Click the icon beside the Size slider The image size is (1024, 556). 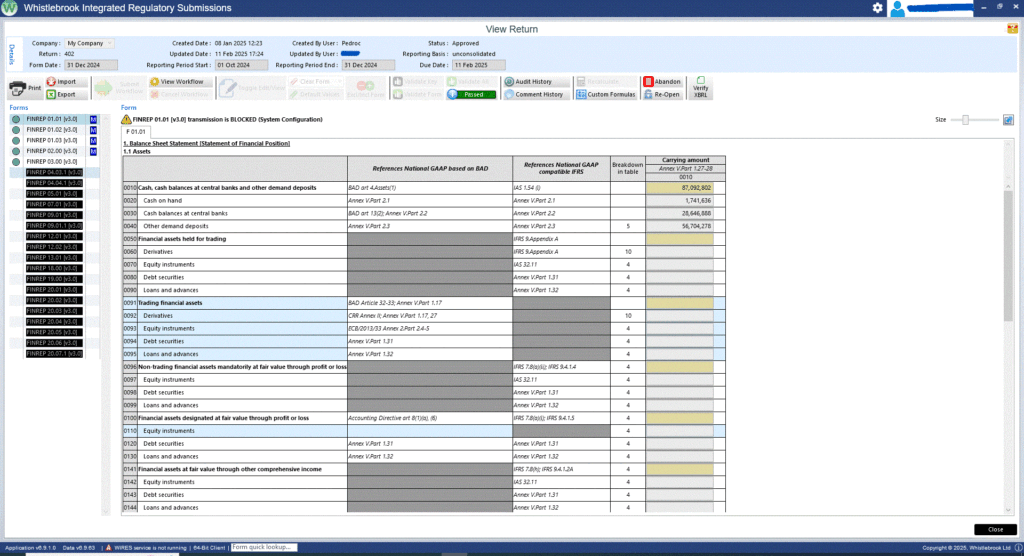(x=1008, y=119)
